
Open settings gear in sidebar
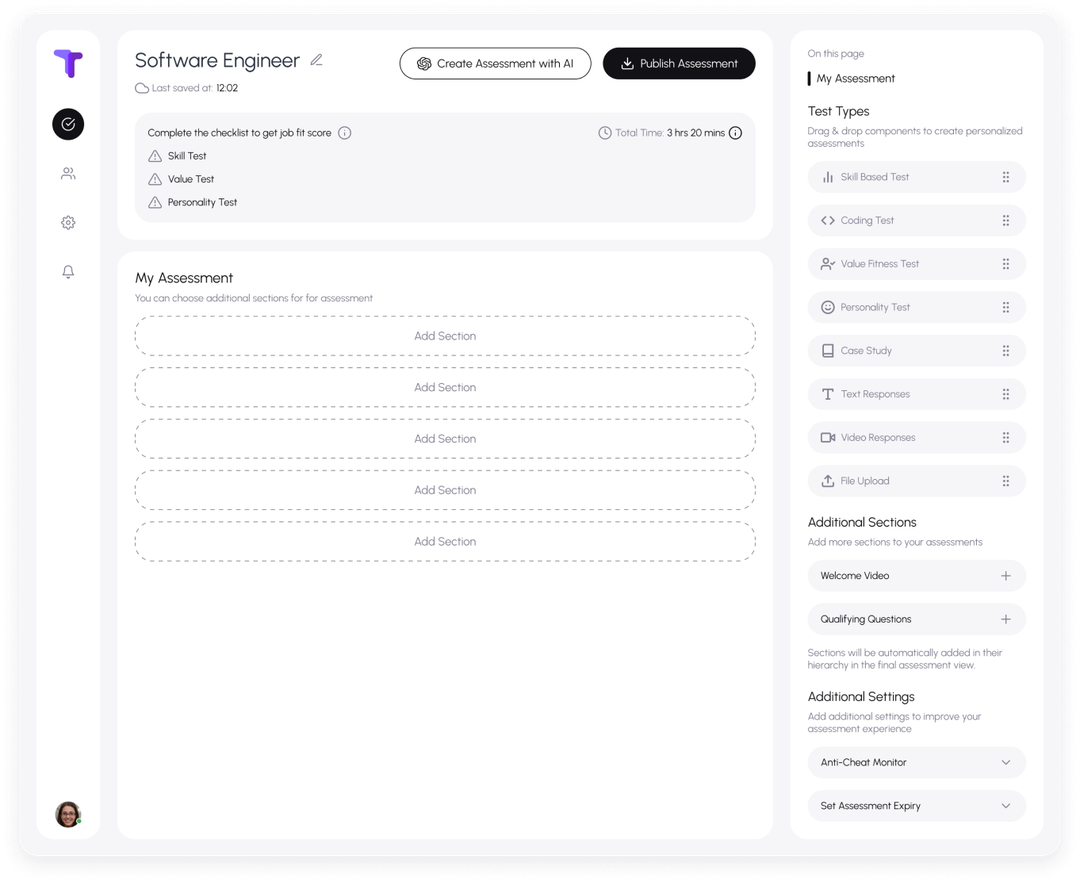[68, 222]
